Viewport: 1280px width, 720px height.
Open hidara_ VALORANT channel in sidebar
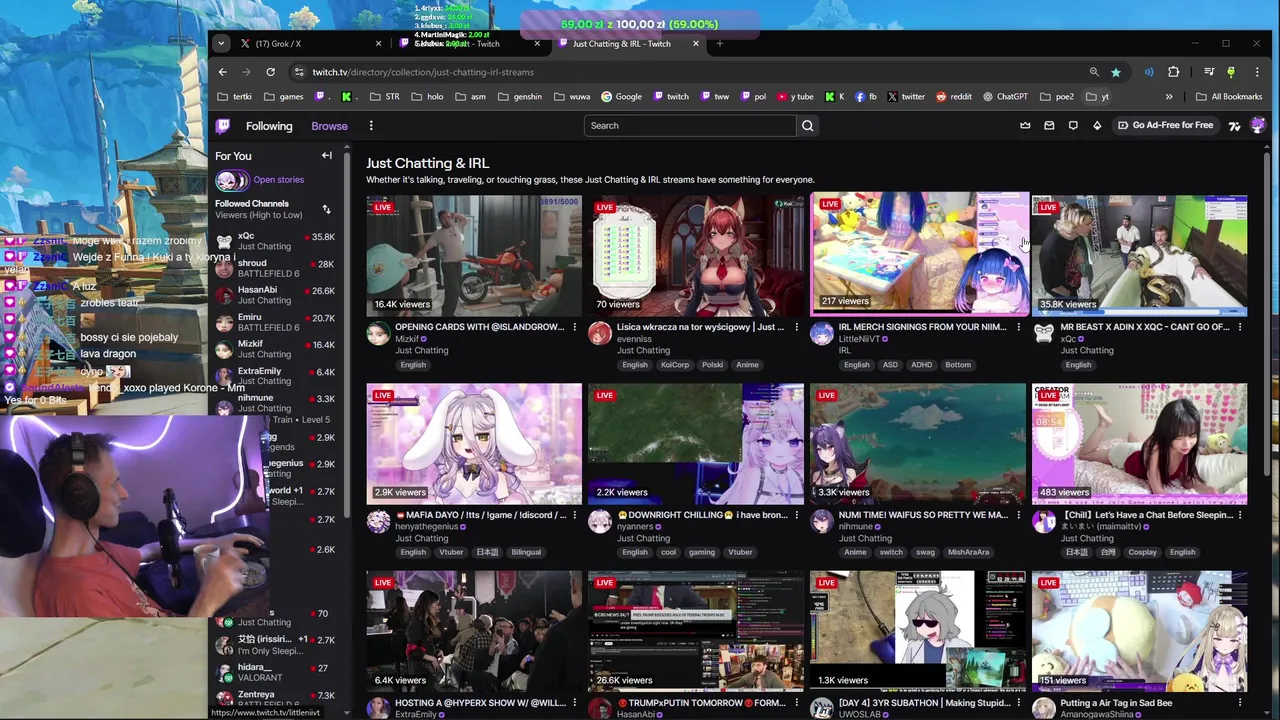(x=275, y=672)
